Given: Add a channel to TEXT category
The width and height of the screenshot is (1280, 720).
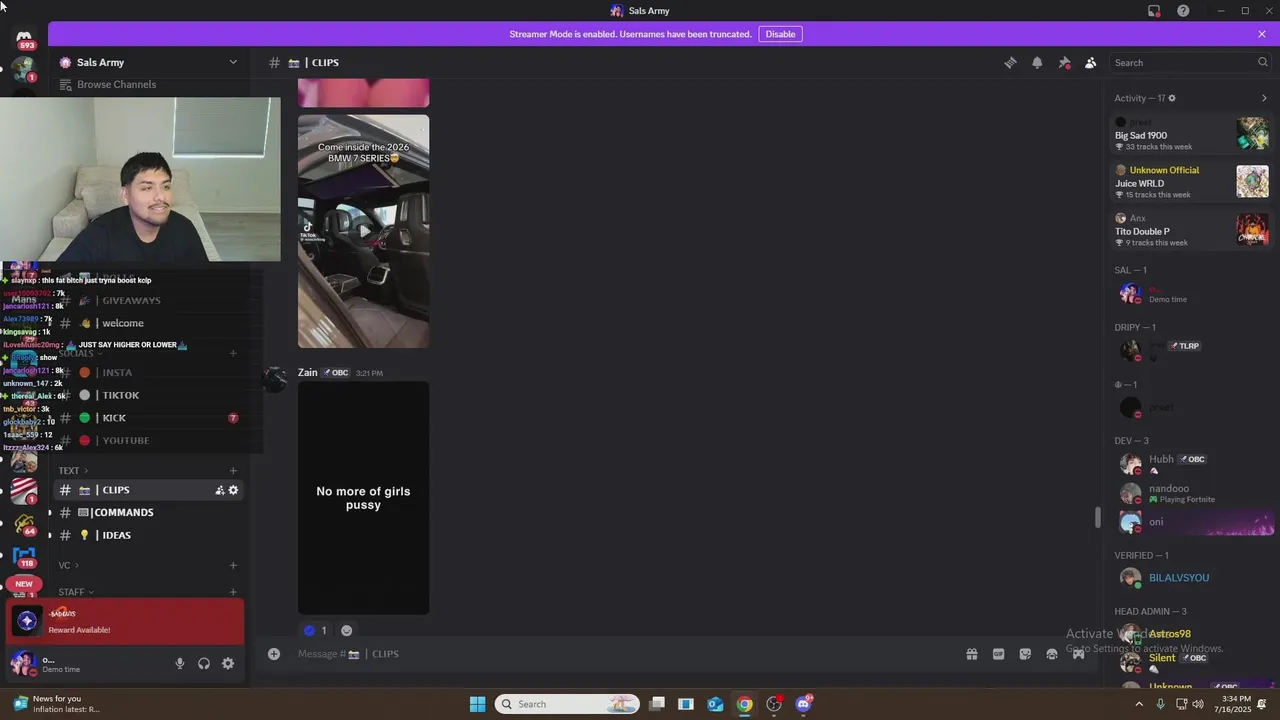Looking at the screenshot, I should pyautogui.click(x=233, y=470).
